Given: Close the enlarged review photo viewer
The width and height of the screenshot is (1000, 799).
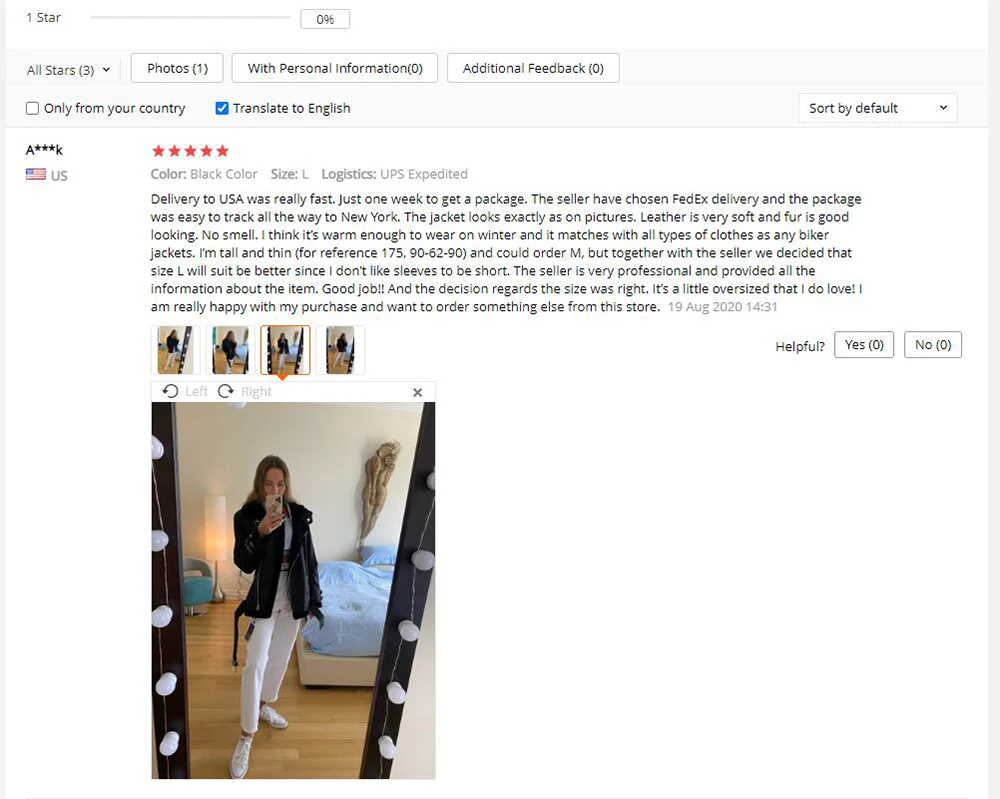Looking at the screenshot, I should [x=418, y=392].
